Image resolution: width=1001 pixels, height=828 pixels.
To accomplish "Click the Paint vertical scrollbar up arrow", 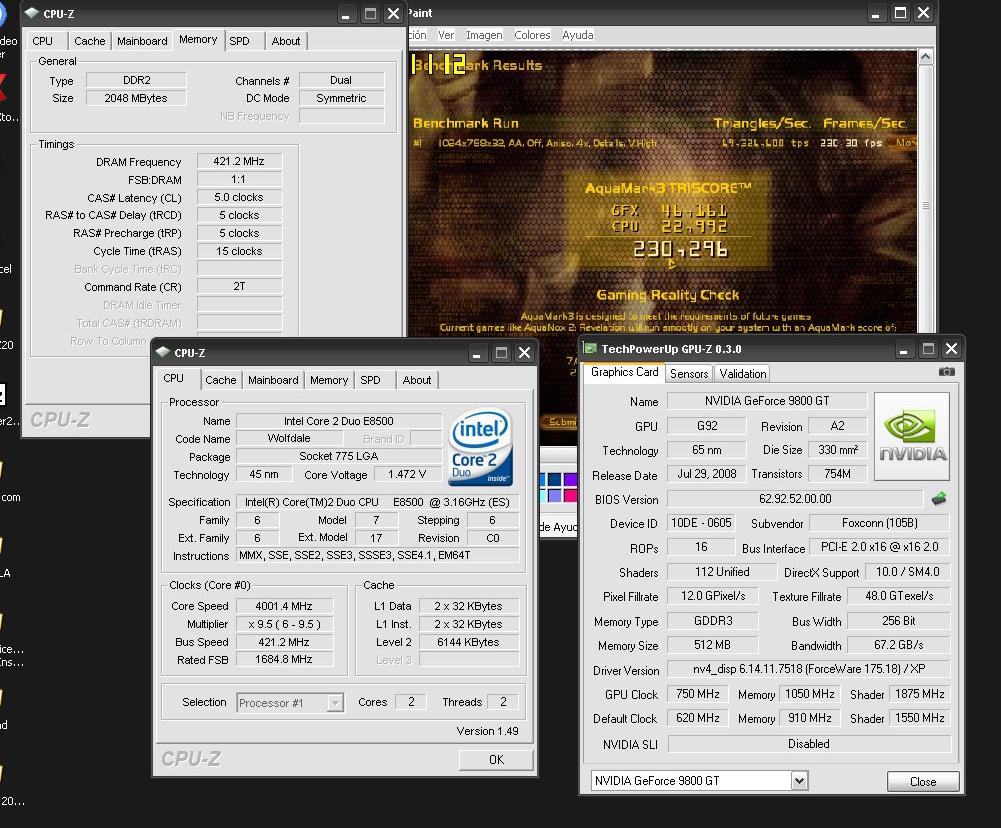I will [x=925, y=57].
